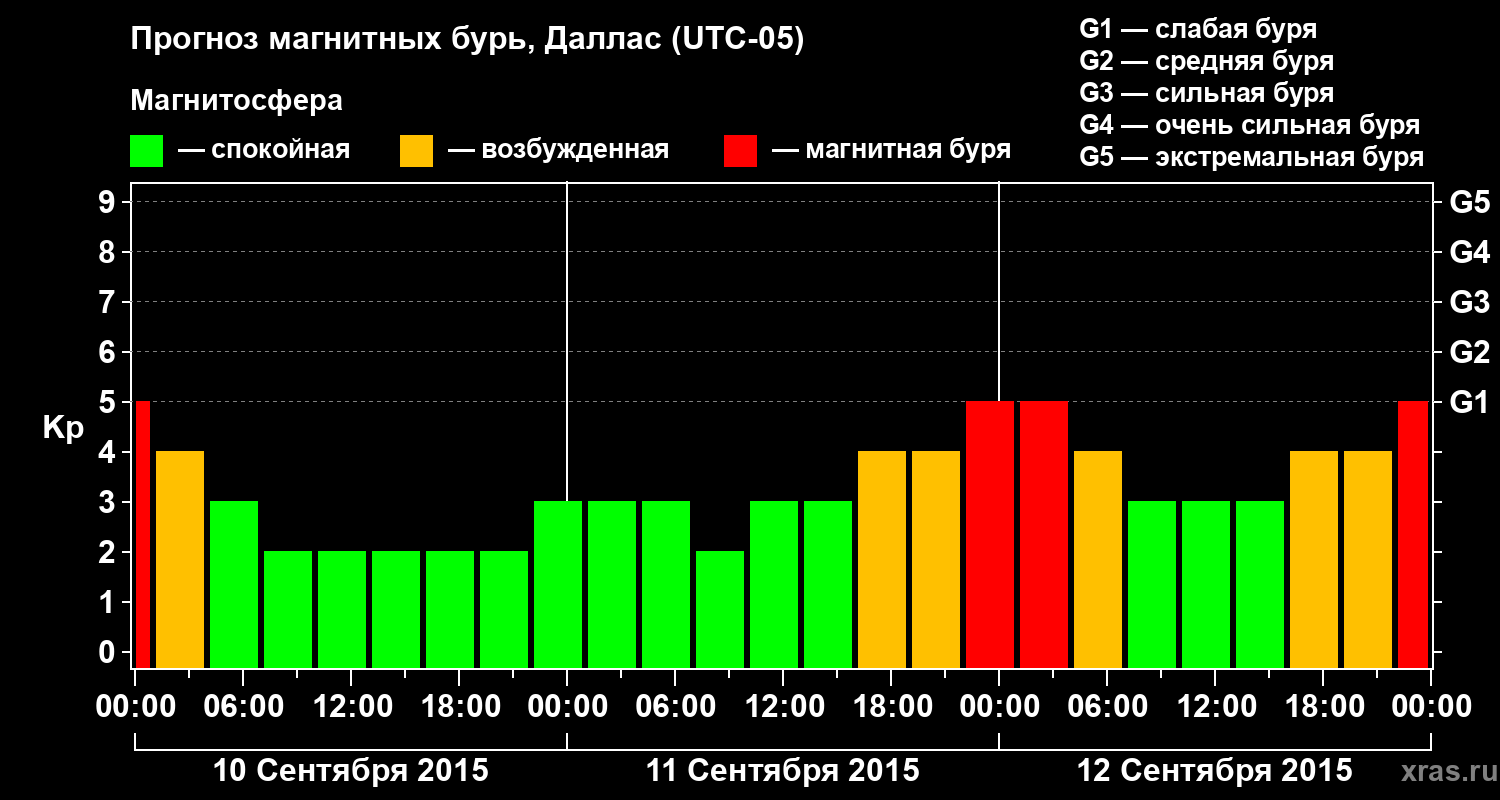The width and height of the screenshot is (1500, 800).
Task: Click the Kp 3 bar at 06:00 10 September
Action: click(x=234, y=584)
